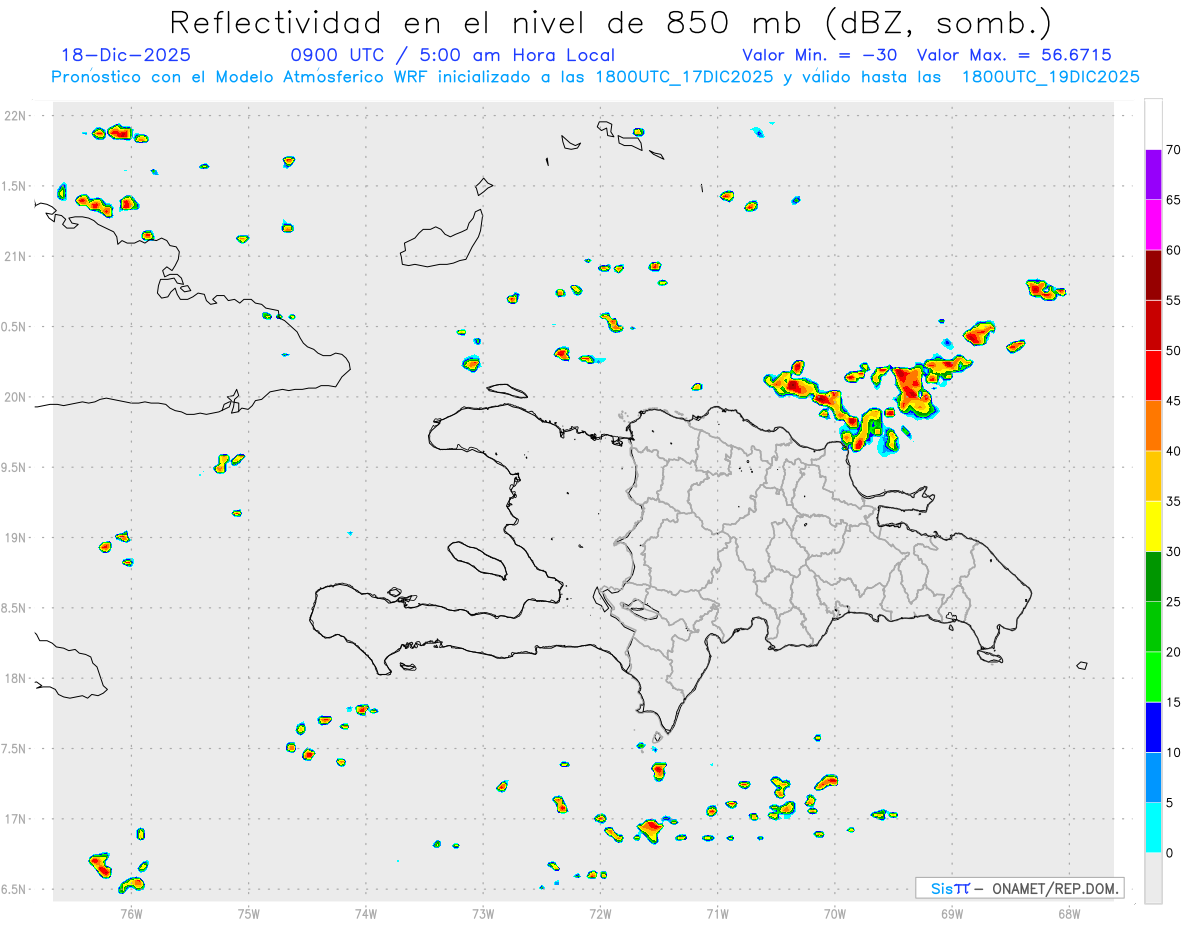The image size is (1200, 927).
Task: Click the "19N" latitude axis label
Action: [16, 538]
